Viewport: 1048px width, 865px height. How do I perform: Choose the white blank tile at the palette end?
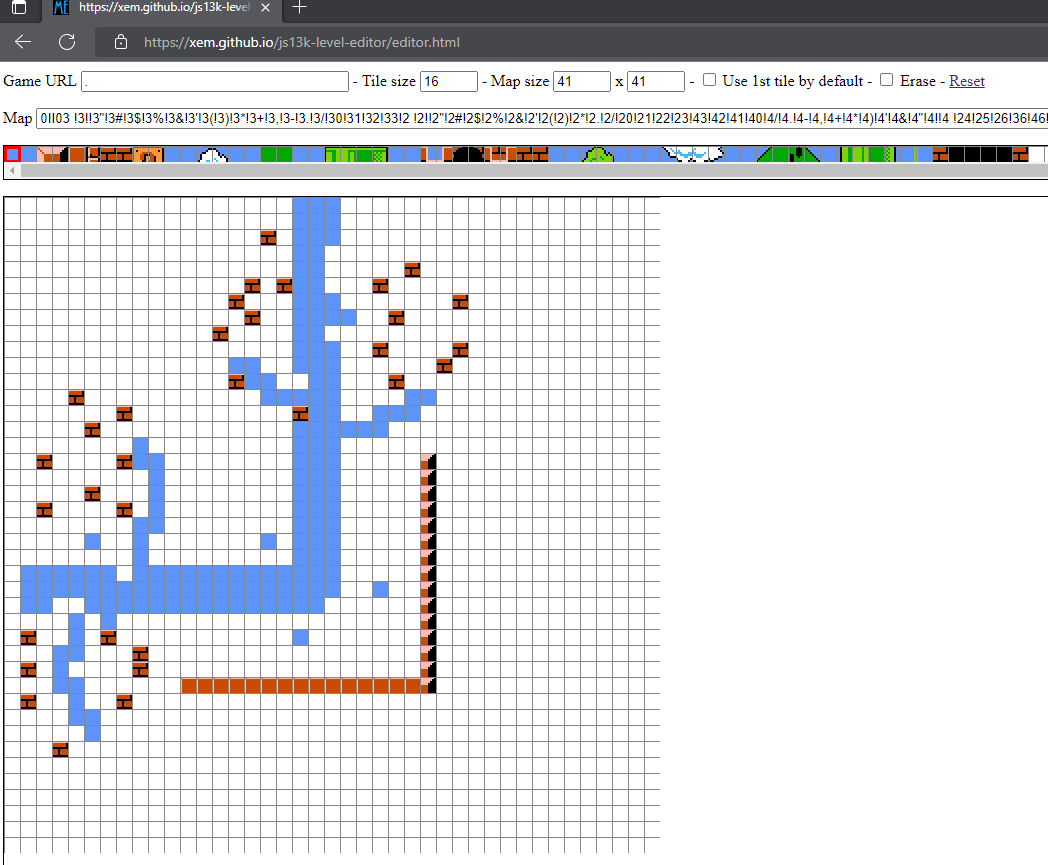(1037, 154)
